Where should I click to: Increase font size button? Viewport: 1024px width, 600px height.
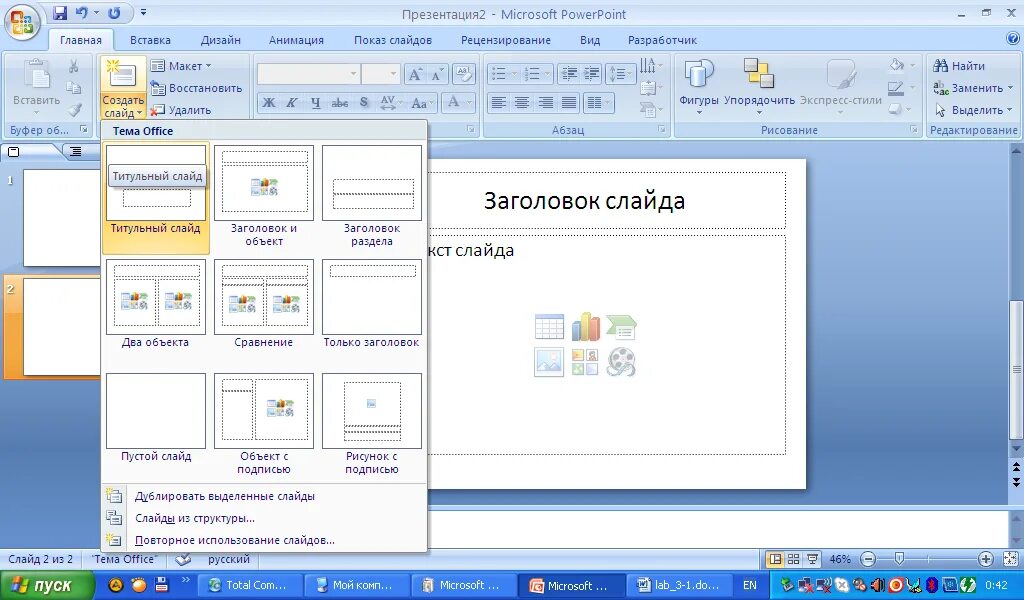click(x=415, y=74)
